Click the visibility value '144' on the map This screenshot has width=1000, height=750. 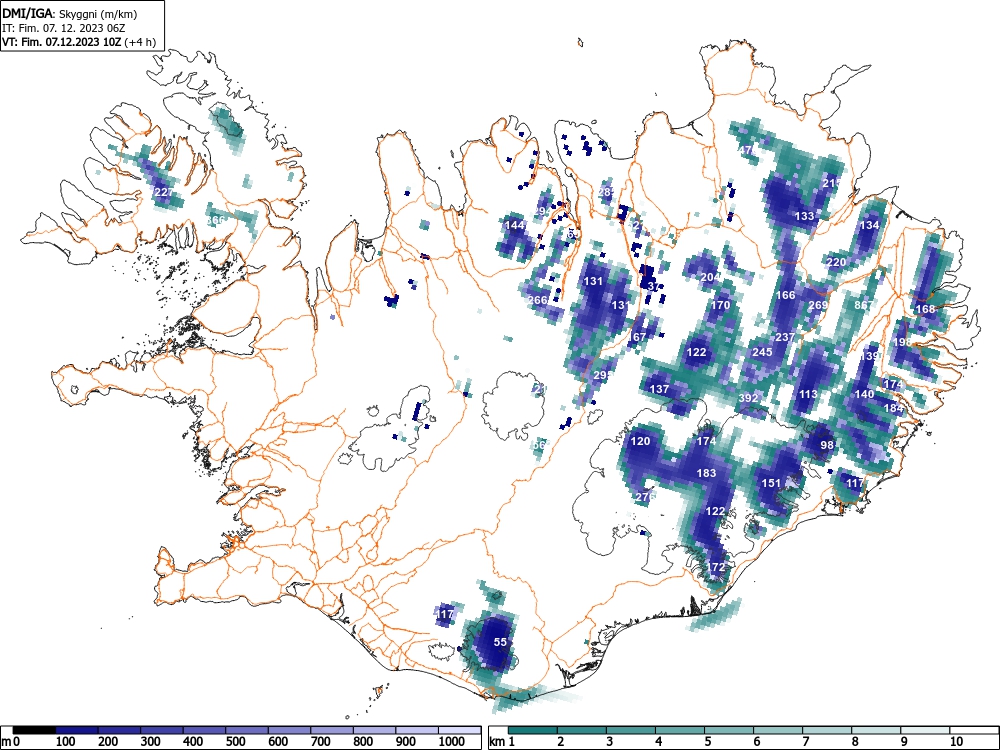(x=515, y=225)
